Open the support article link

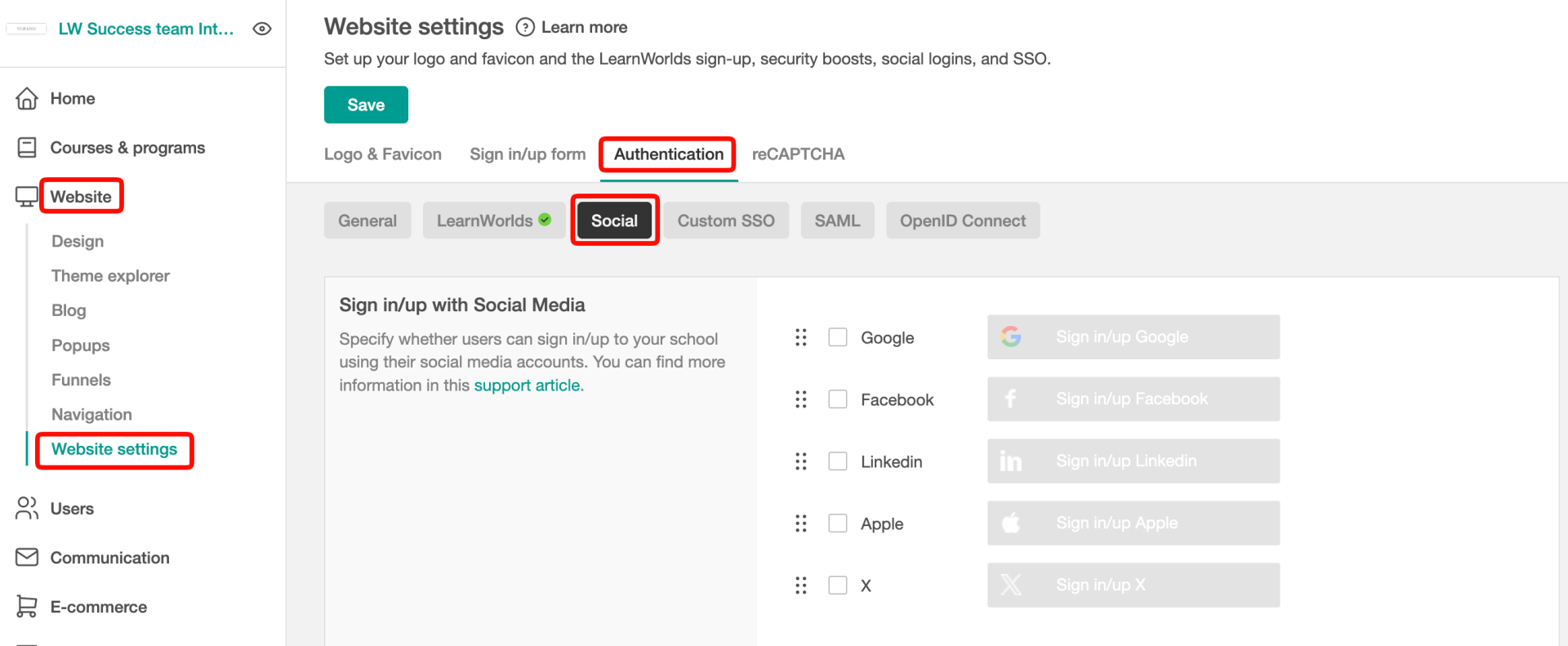tap(527, 385)
